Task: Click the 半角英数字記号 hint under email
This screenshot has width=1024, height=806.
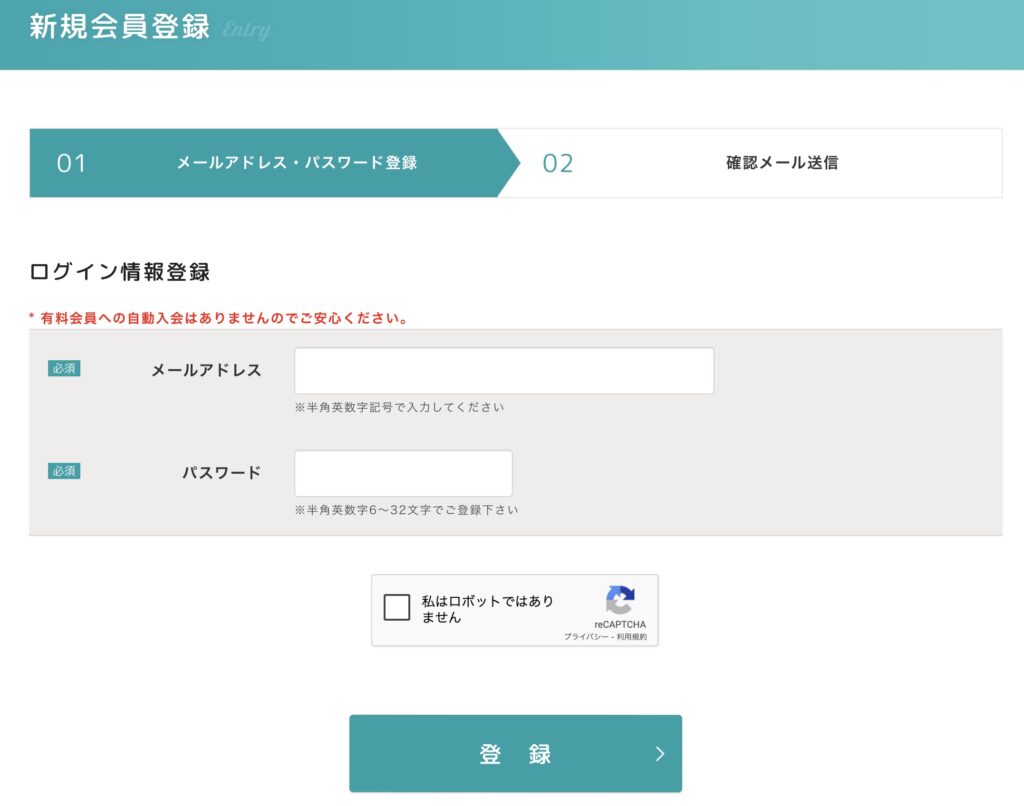Action: (x=399, y=407)
